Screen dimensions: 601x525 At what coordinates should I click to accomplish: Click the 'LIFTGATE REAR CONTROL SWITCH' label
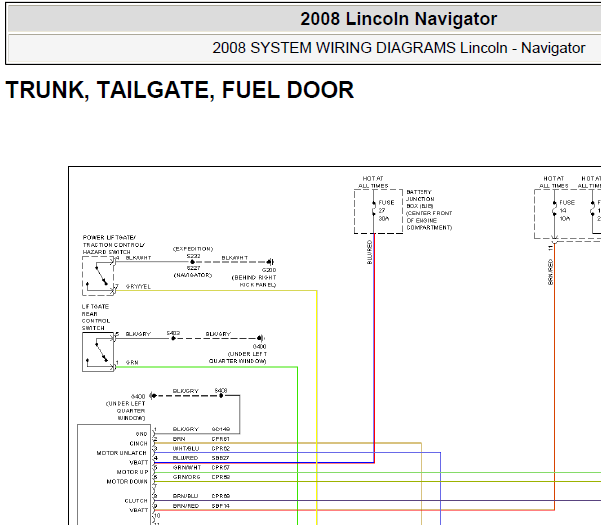[96, 317]
